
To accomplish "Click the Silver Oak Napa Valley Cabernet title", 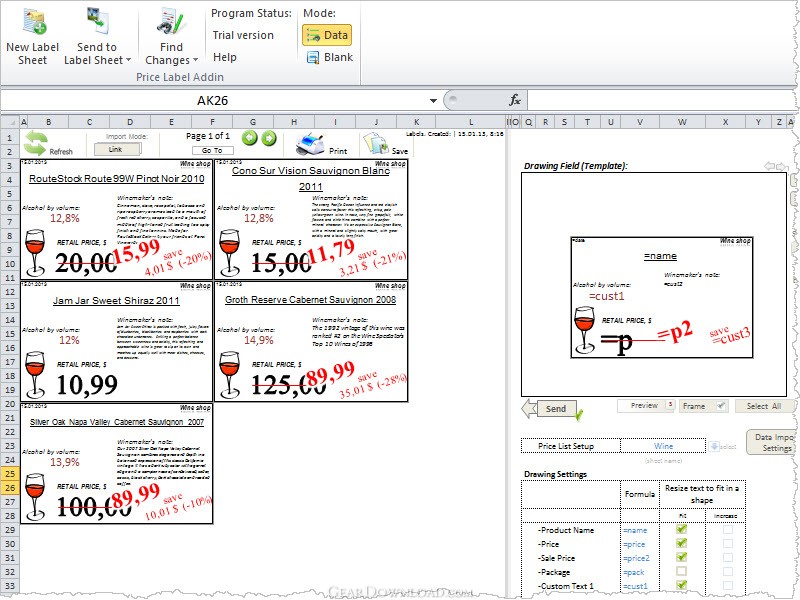I will 117,422.
